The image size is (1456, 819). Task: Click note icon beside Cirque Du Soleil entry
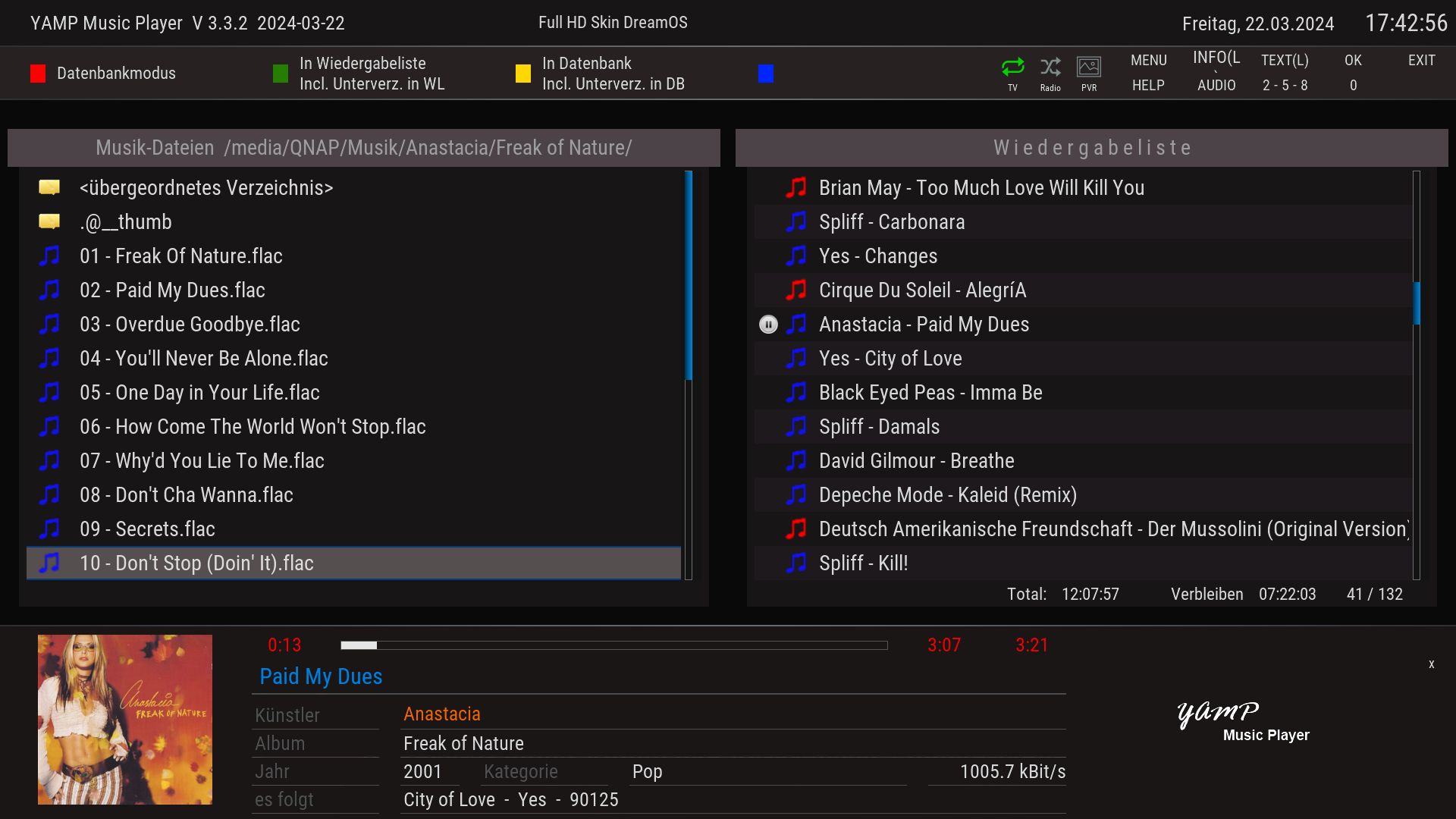(796, 290)
